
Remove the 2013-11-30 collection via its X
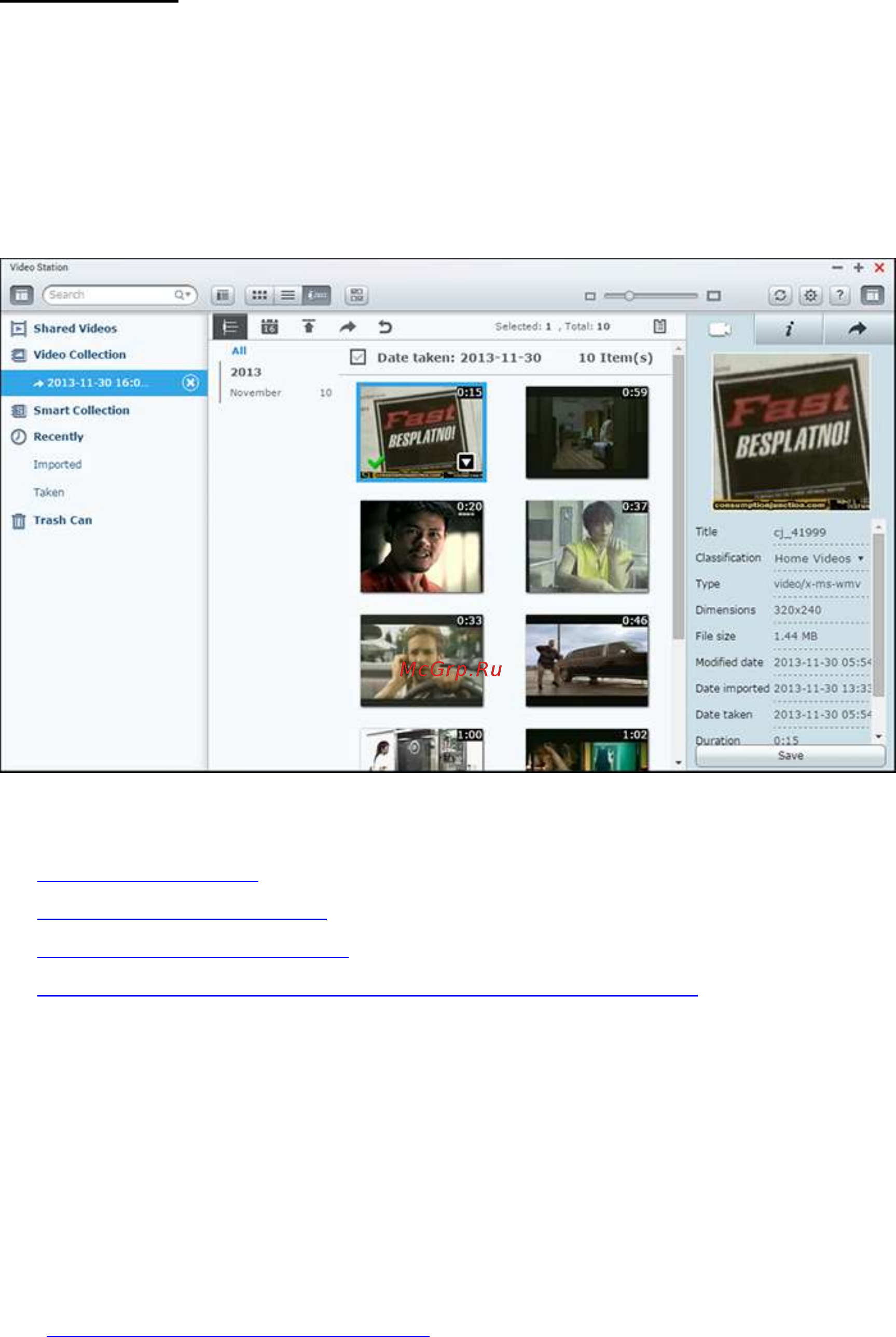coord(190,383)
